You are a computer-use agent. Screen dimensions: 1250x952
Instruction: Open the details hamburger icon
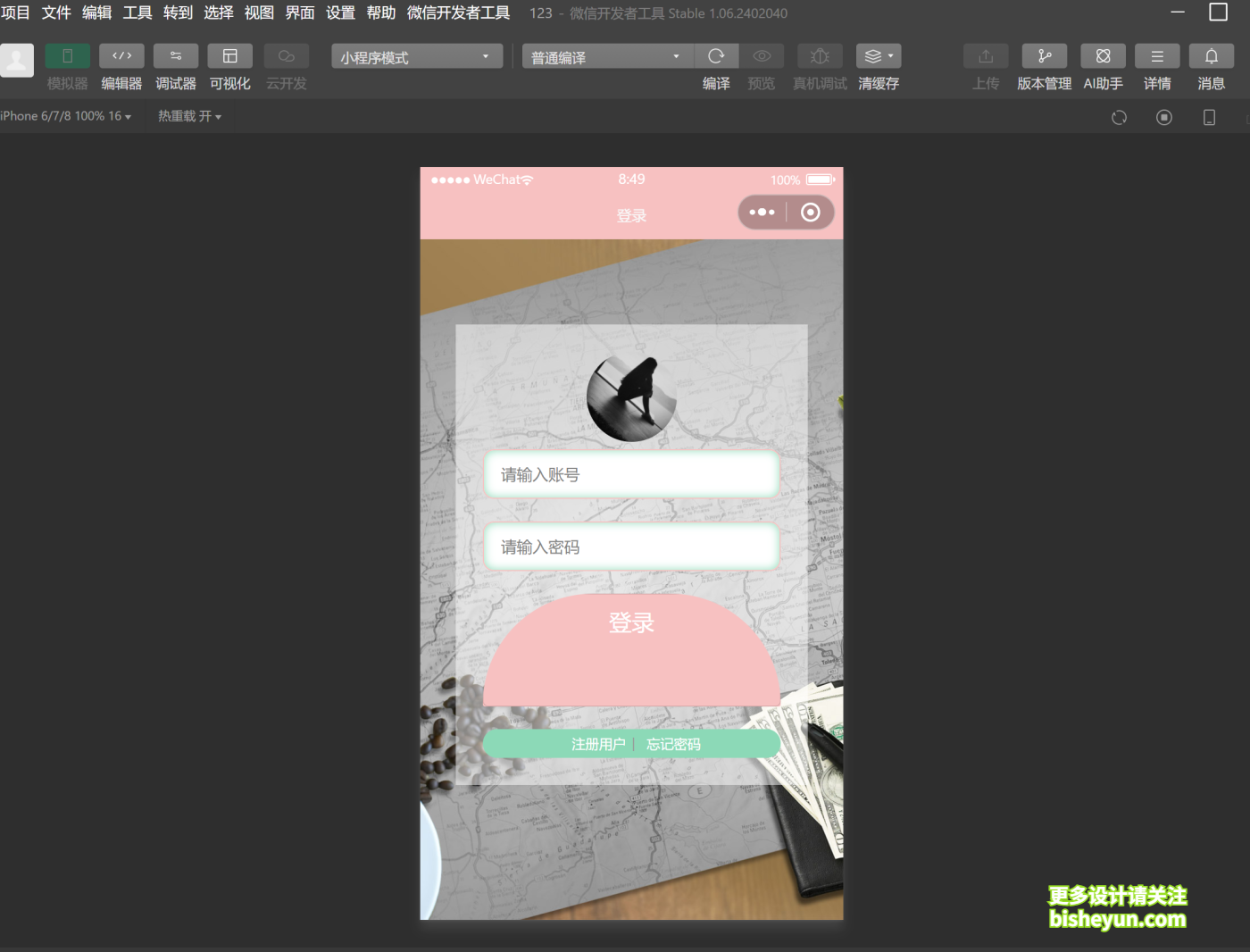(1157, 56)
